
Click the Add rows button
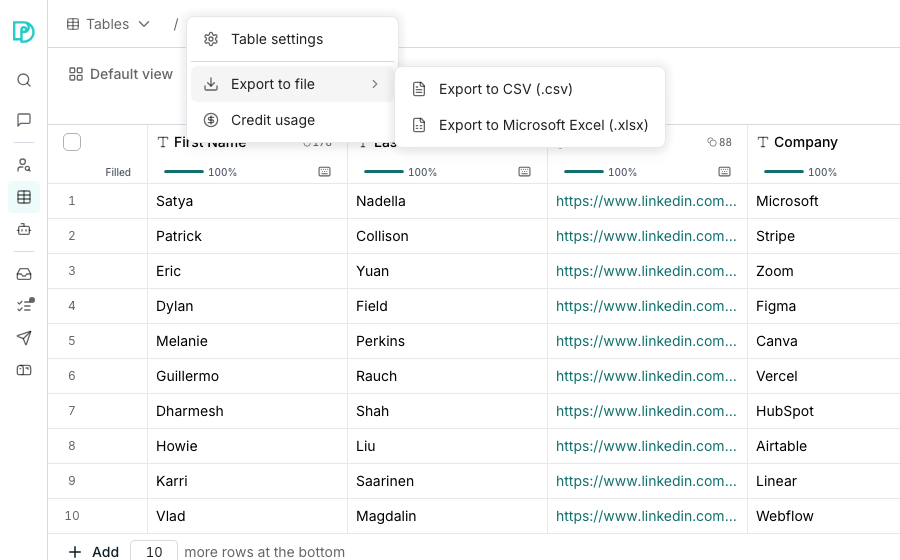point(94,552)
